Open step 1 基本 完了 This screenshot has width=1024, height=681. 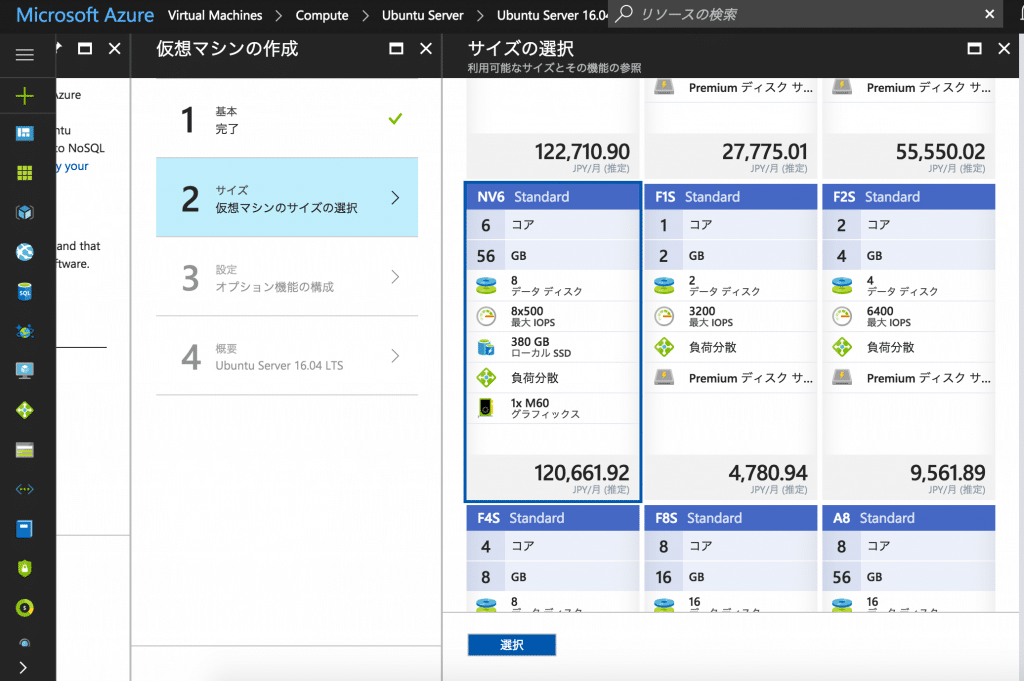click(x=287, y=119)
